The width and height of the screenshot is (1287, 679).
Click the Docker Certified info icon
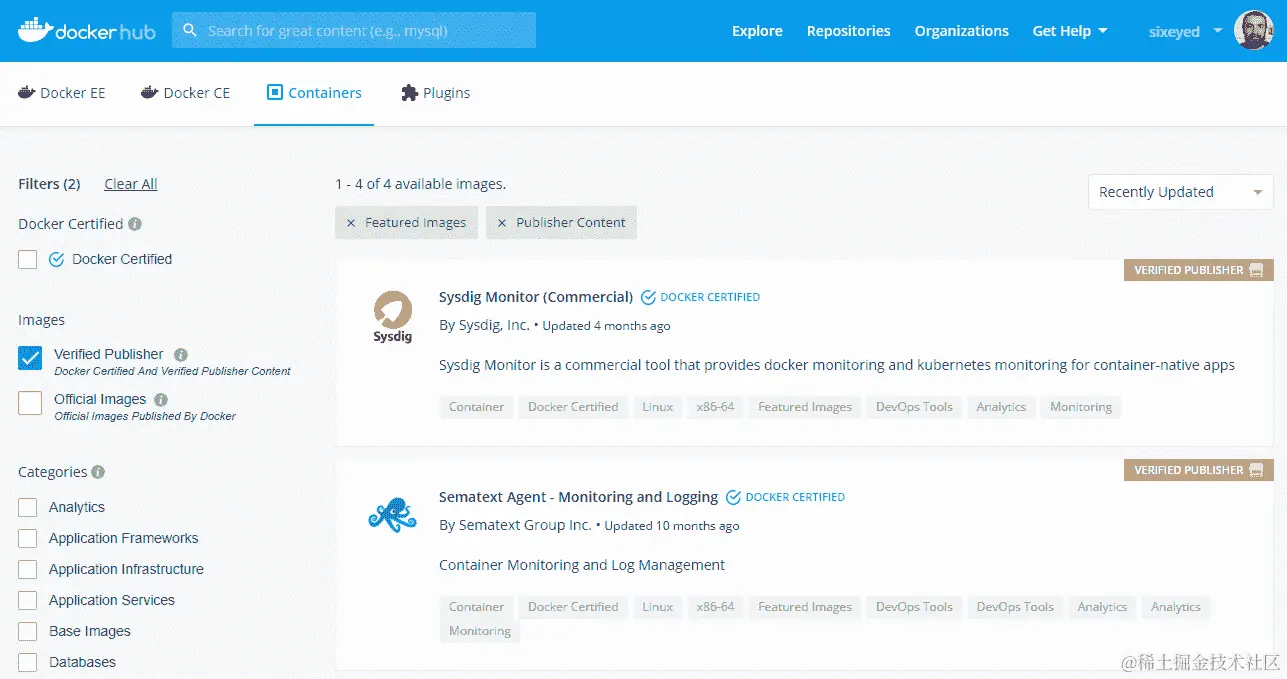(x=135, y=224)
